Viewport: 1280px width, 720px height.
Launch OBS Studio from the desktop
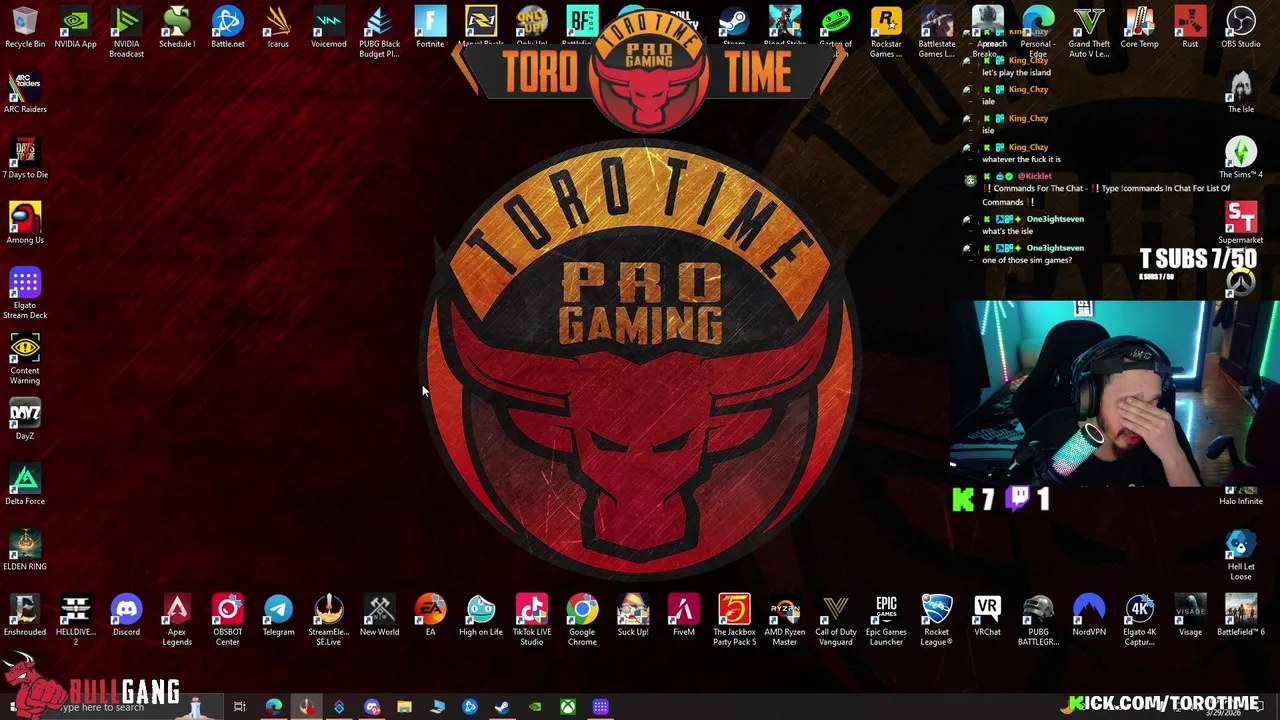coord(1241,28)
